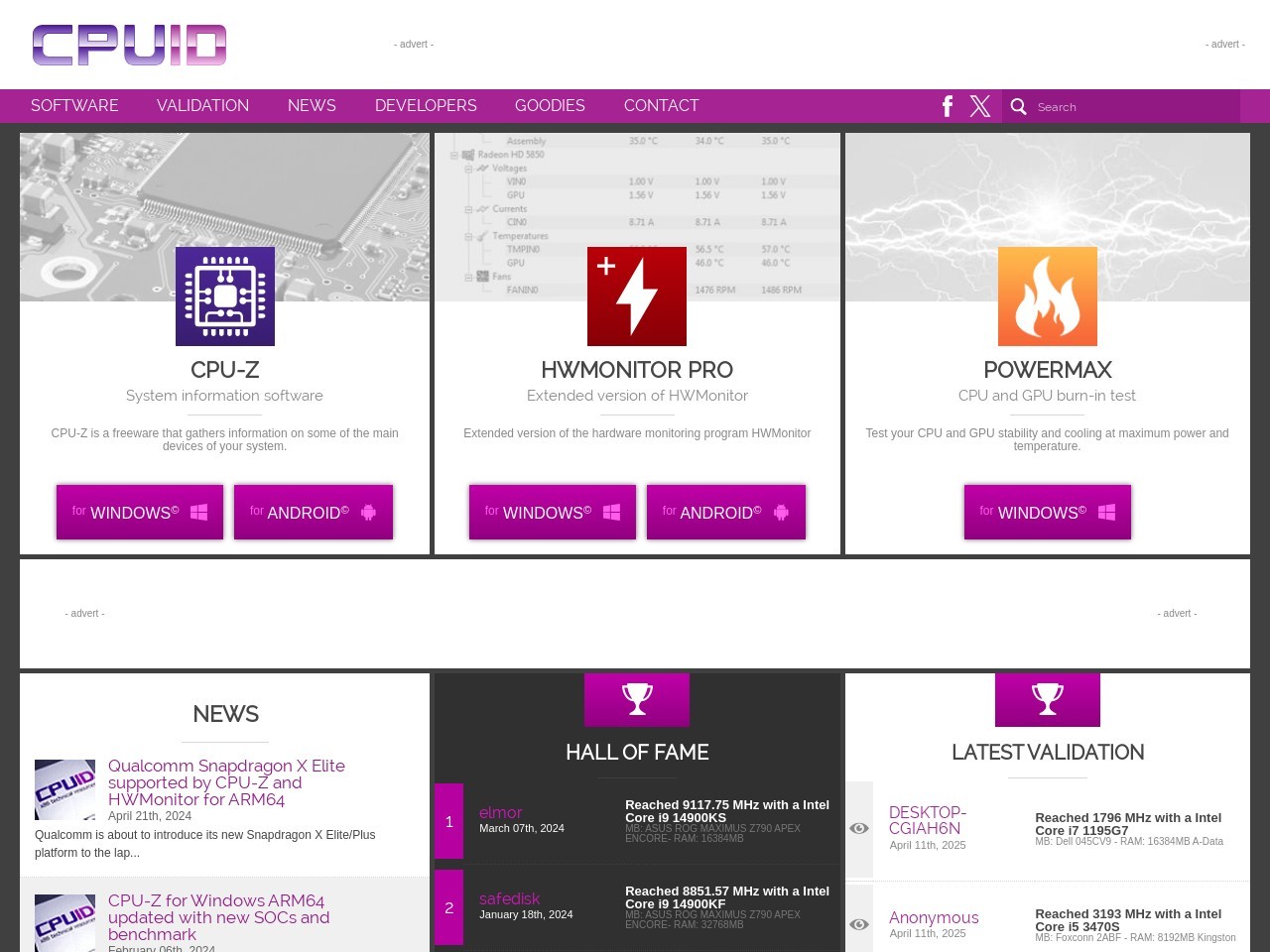
Task: Click eye icon beside Anonymous validation
Action: point(859,924)
